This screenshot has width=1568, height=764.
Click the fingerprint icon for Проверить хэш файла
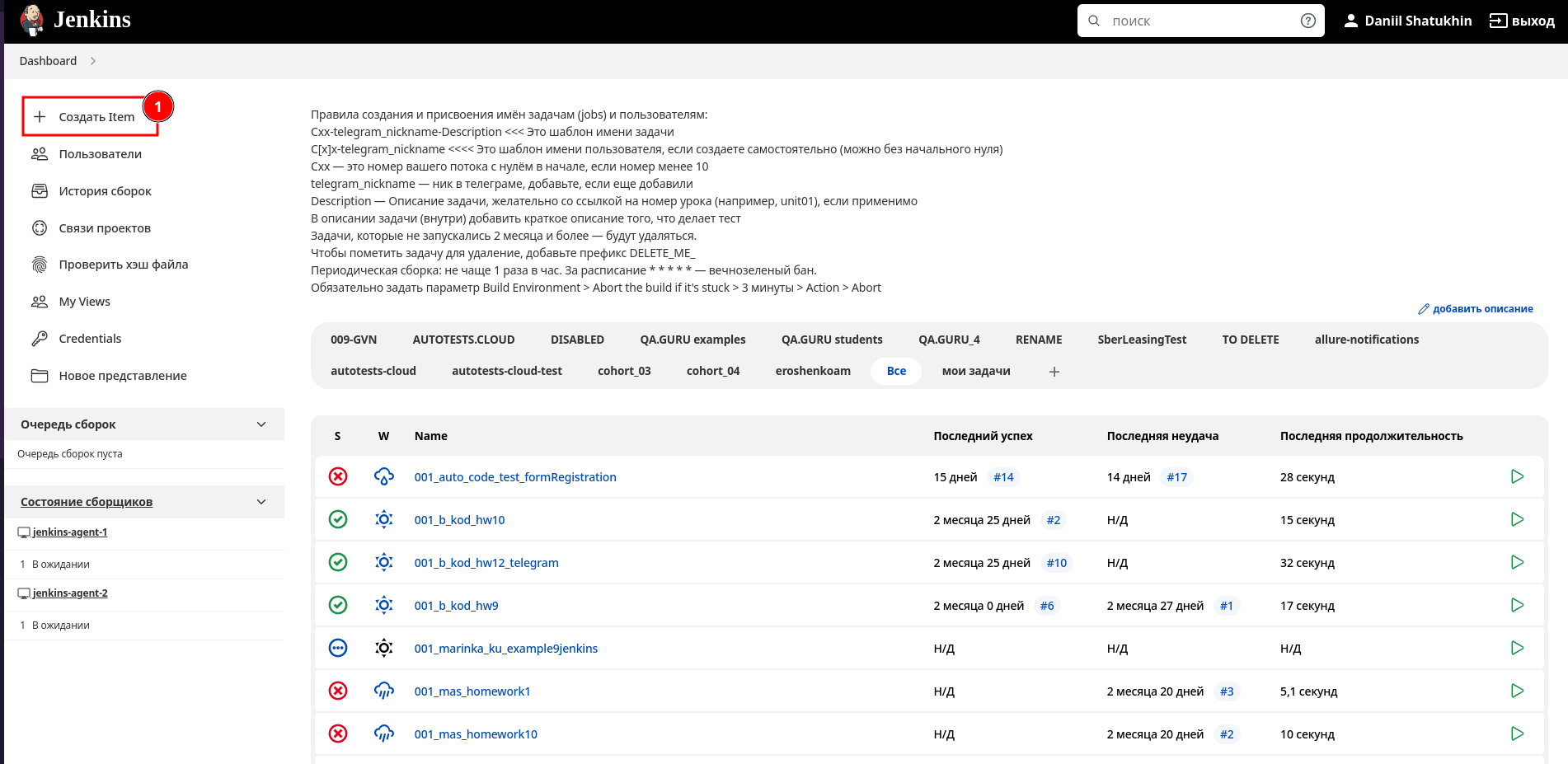pyautogui.click(x=40, y=265)
